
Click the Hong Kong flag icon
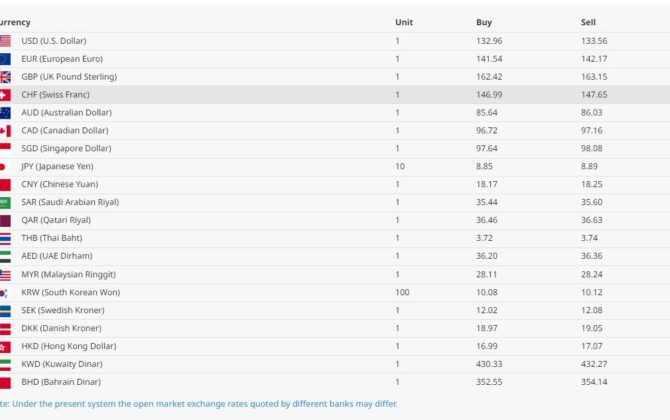[x=5, y=347]
